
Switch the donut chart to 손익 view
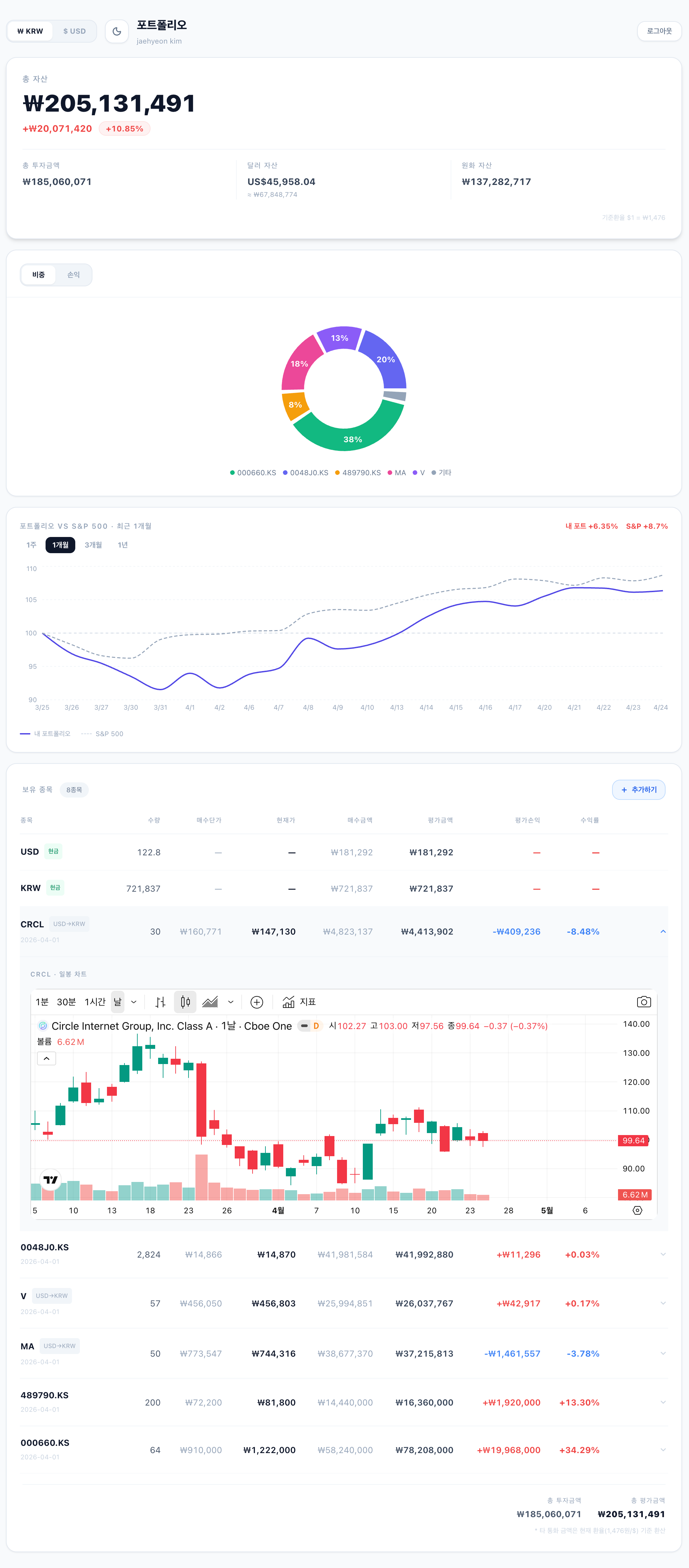coord(74,275)
